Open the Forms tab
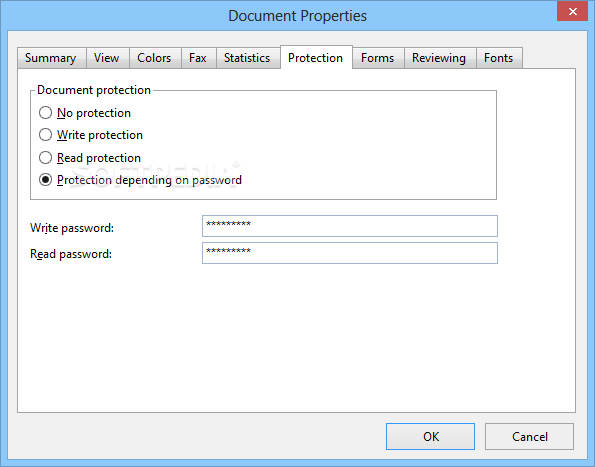 (x=378, y=58)
